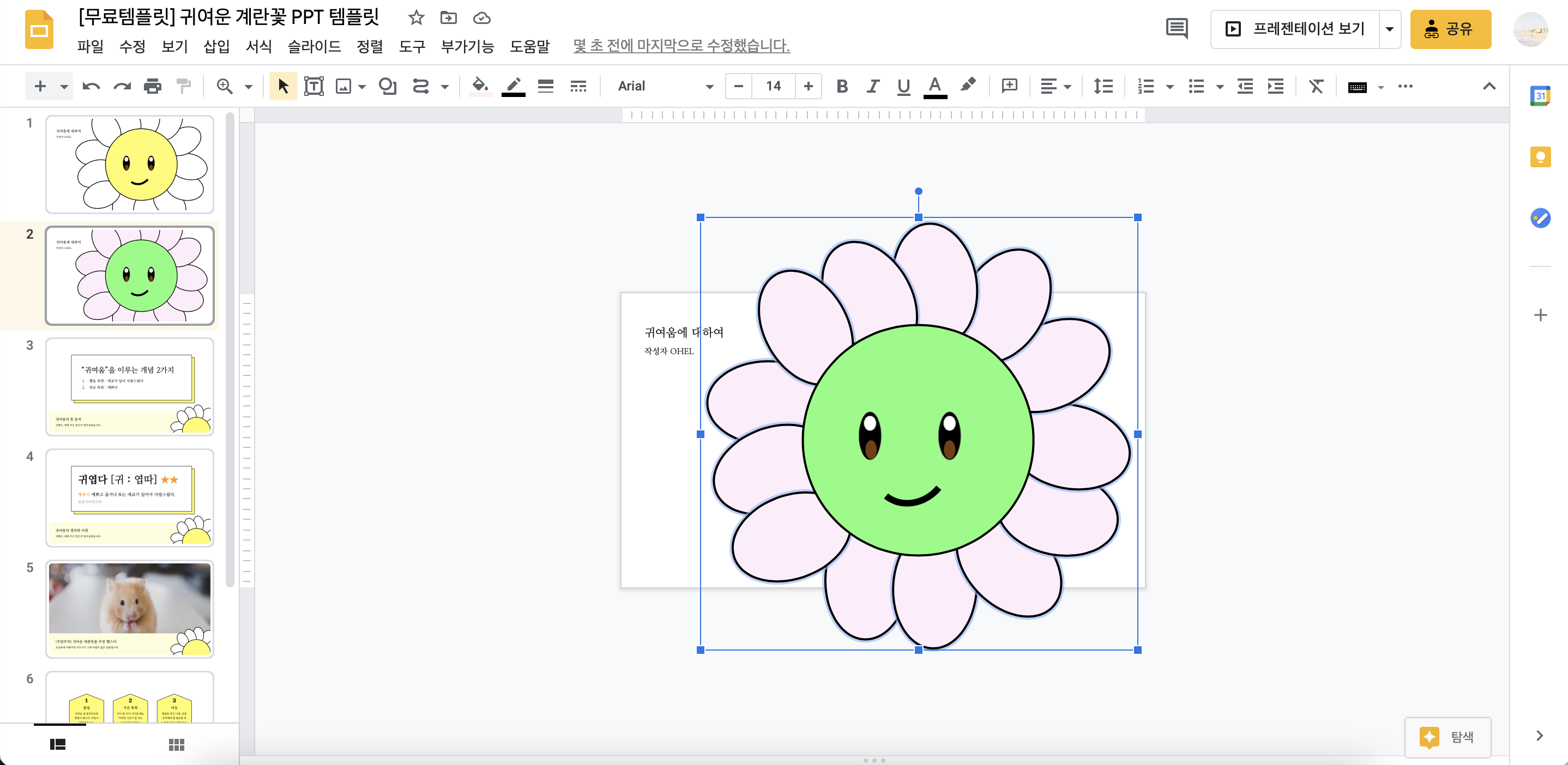Screen dimensions: 1568x765
Task: Click the 공유 share button
Action: (x=1450, y=28)
